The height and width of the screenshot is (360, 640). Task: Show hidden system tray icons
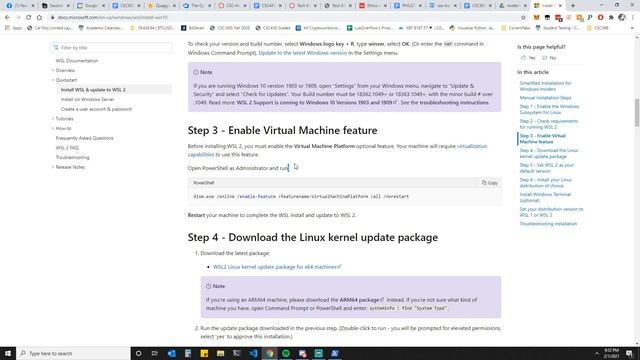[x=597, y=353]
